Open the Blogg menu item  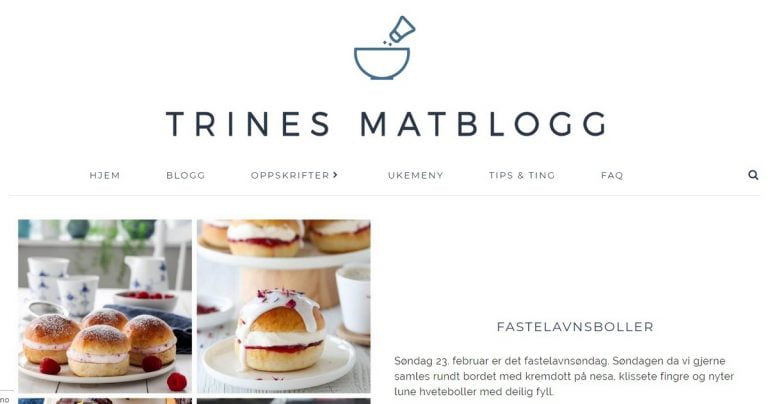[186, 175]
